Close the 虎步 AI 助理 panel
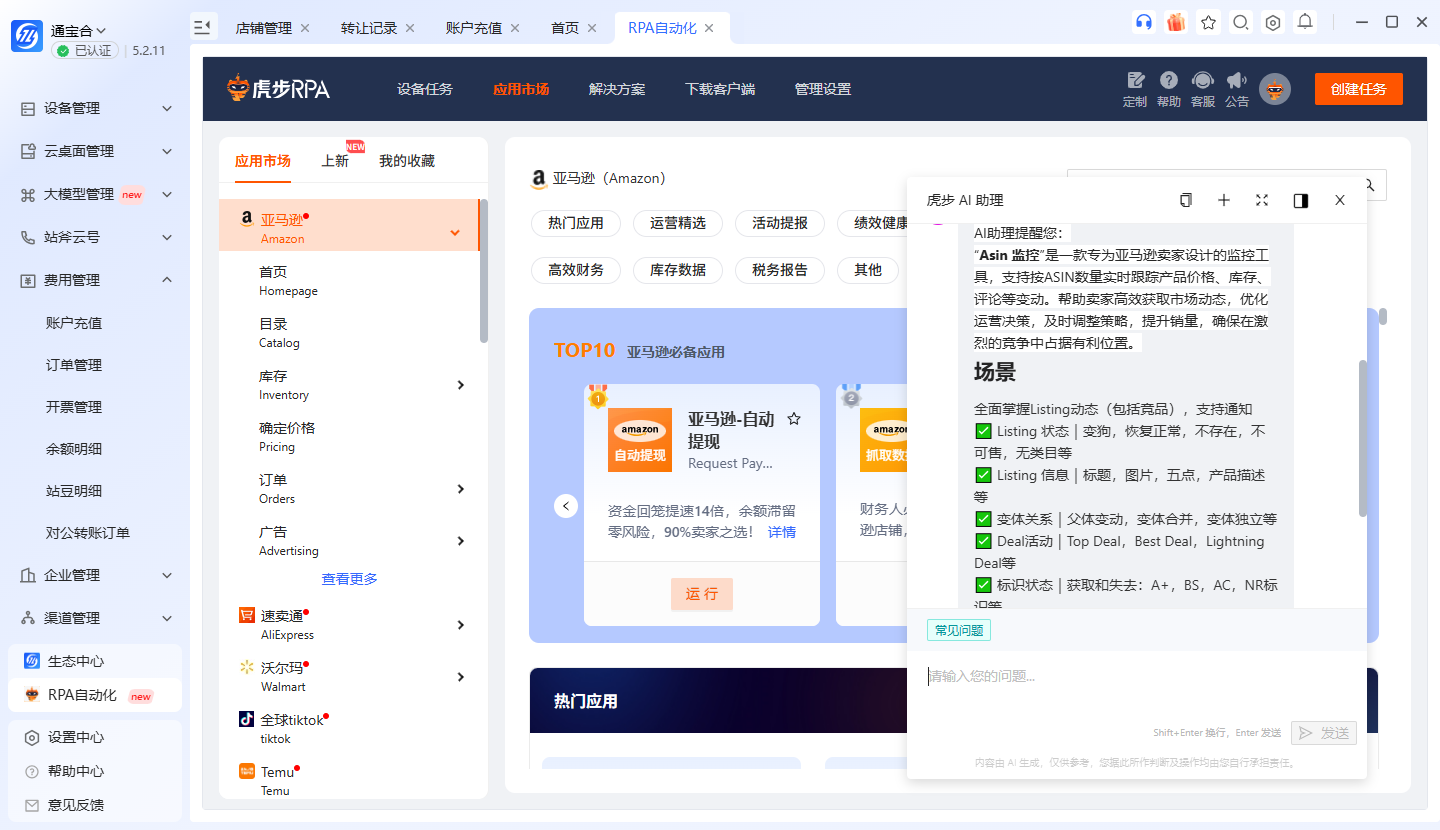The image size is (1440, 830). point(1340,200)
